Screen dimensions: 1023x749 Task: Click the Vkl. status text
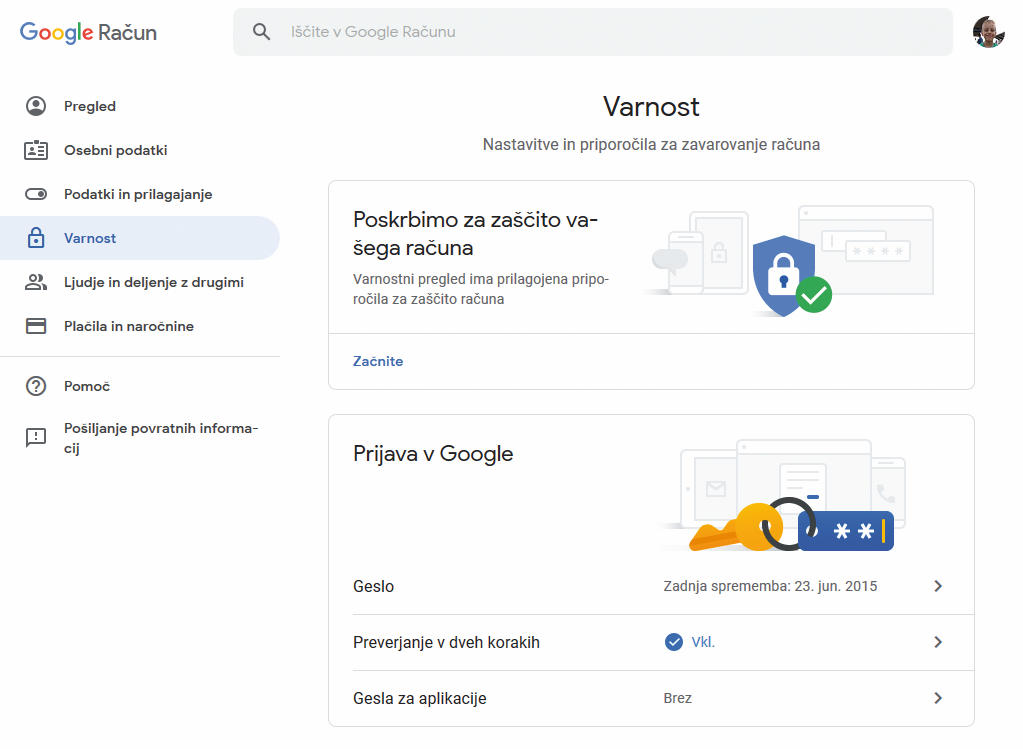(703, 642)
